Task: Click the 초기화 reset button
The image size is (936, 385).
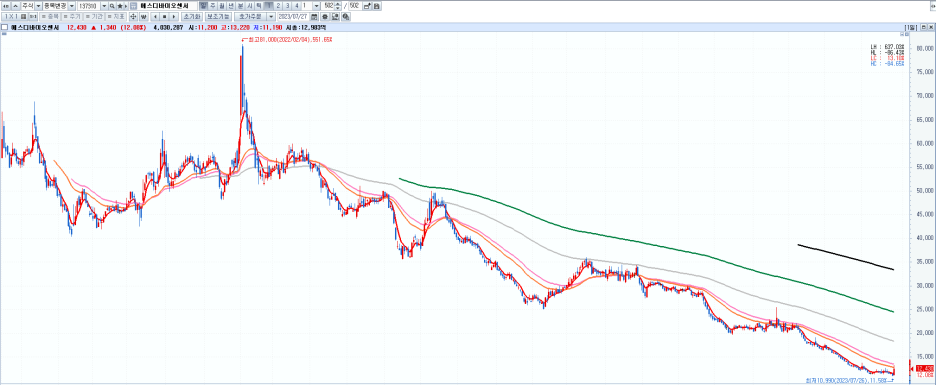Action: tap(192, 16)
